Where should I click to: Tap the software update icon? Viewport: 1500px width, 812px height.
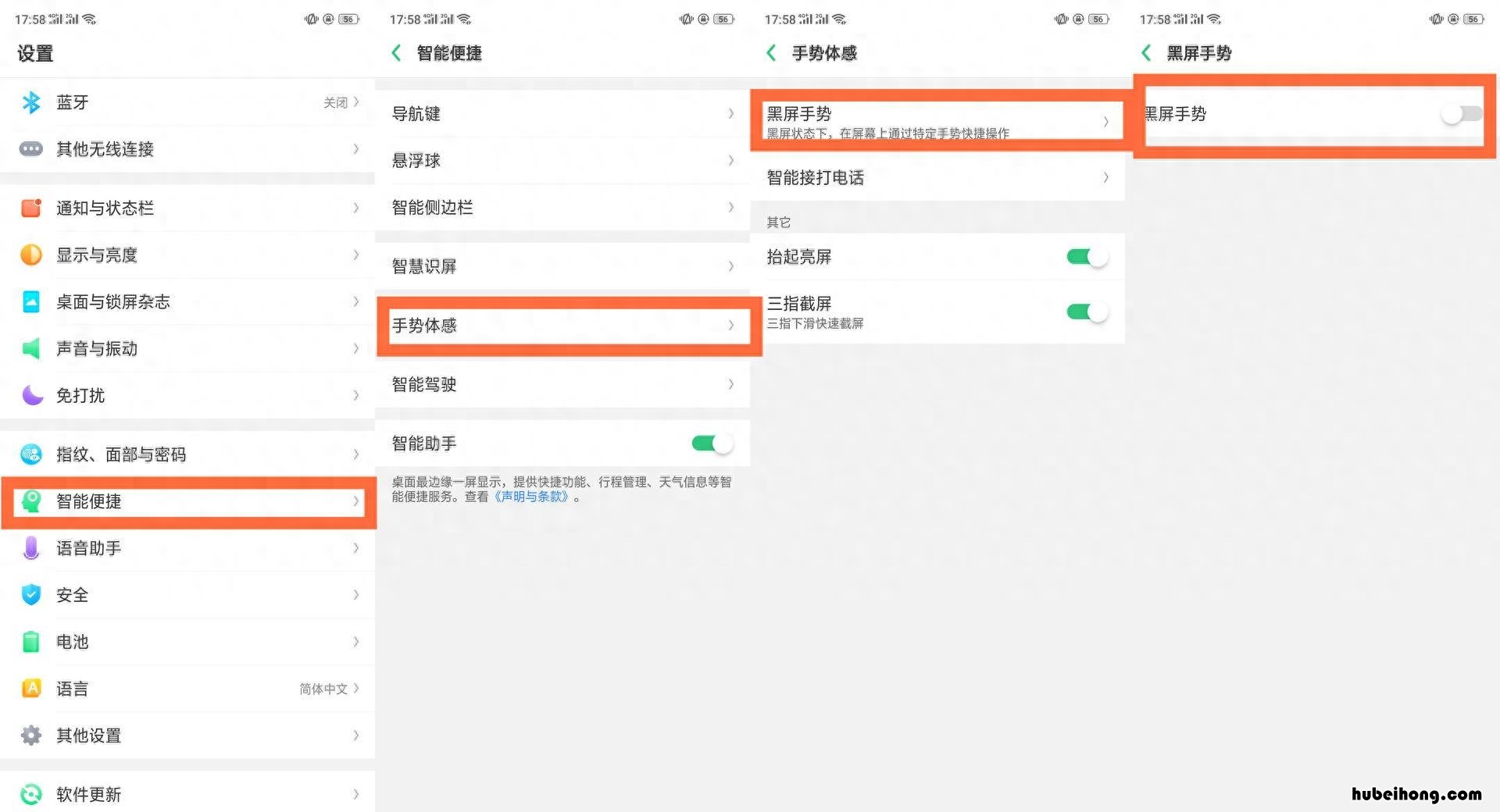coord(31,794)
